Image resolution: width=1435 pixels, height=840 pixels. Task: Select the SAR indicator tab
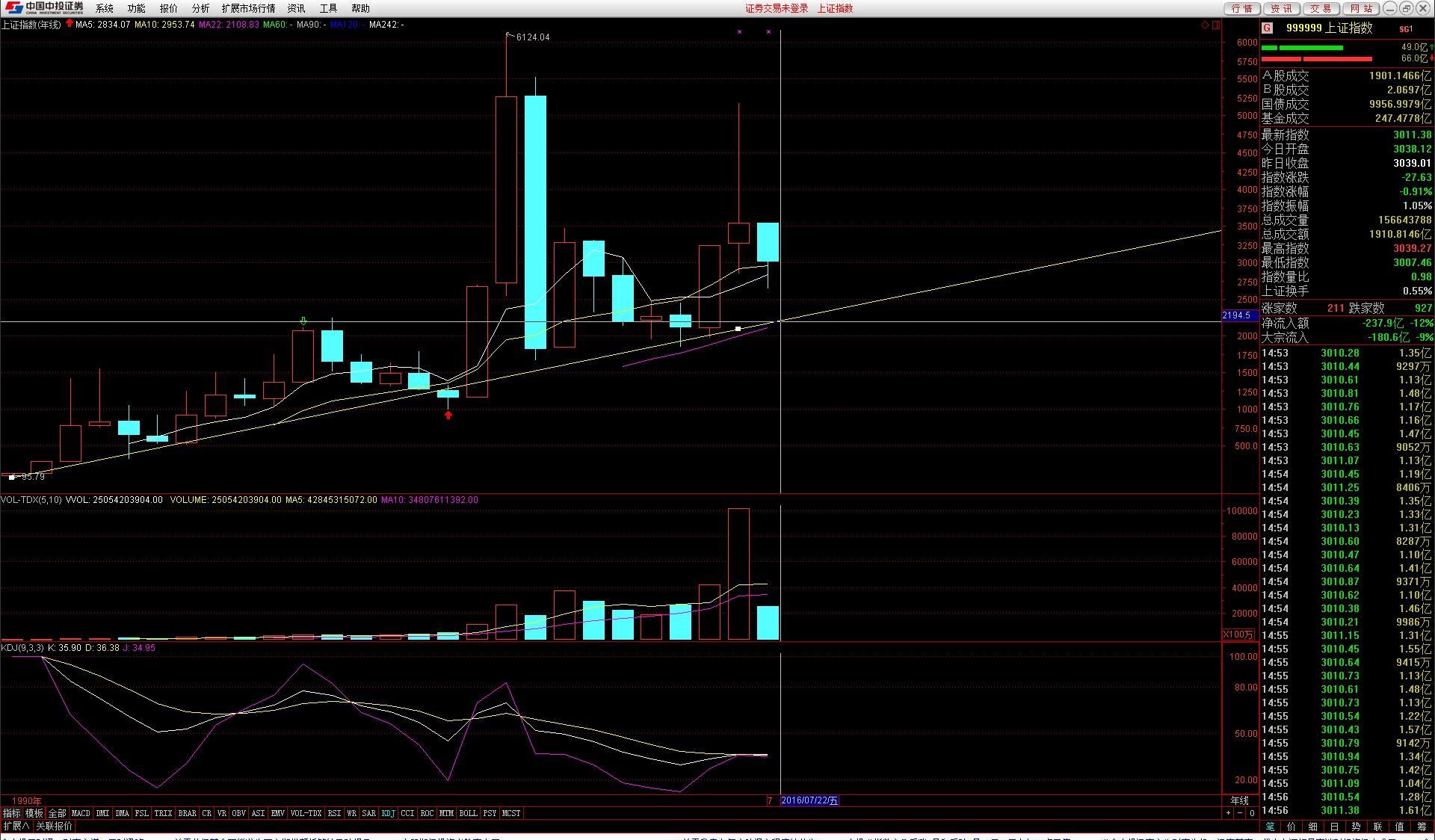369,813
